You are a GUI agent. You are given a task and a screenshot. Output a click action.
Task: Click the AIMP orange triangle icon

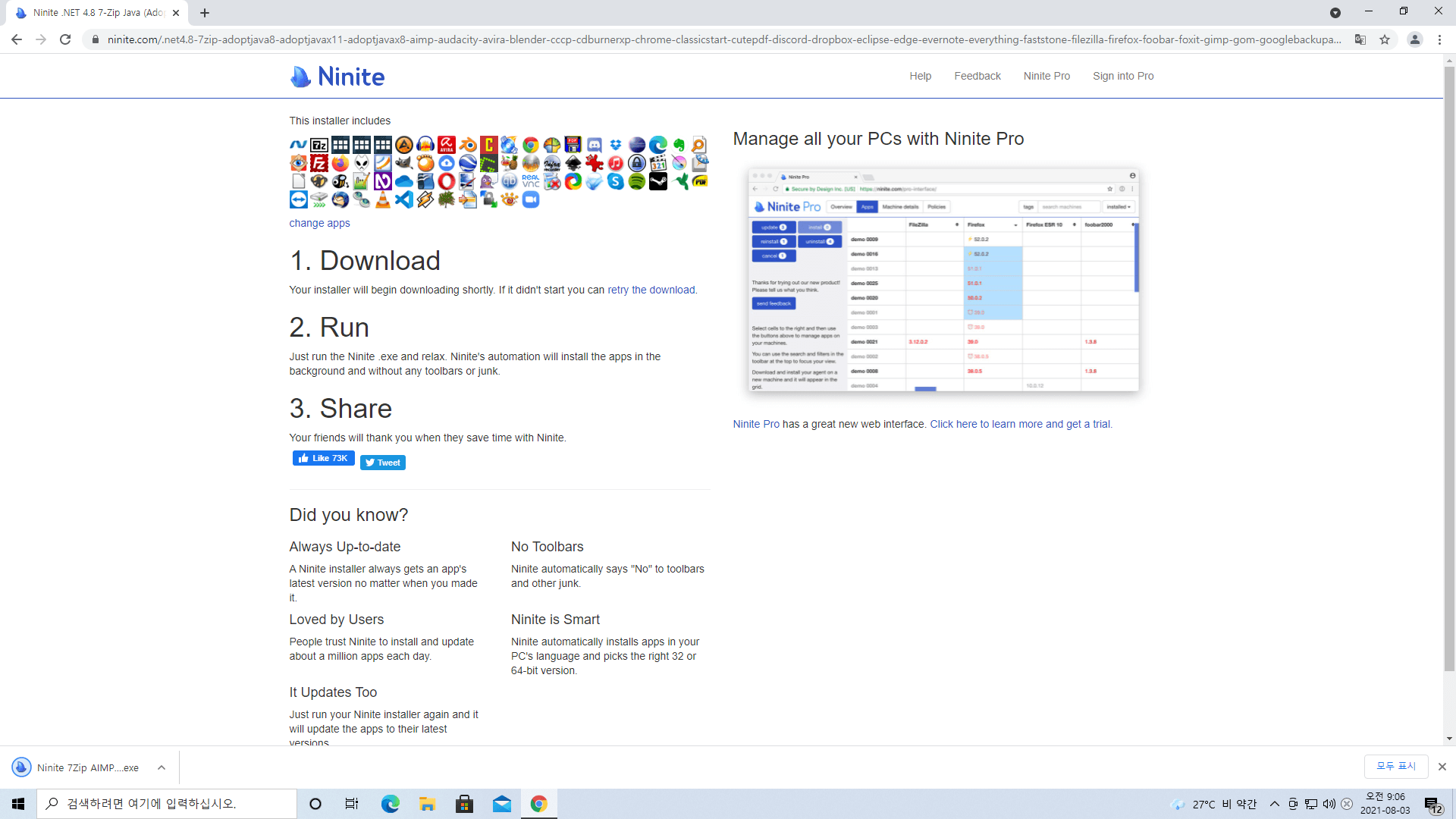(404, 145)
